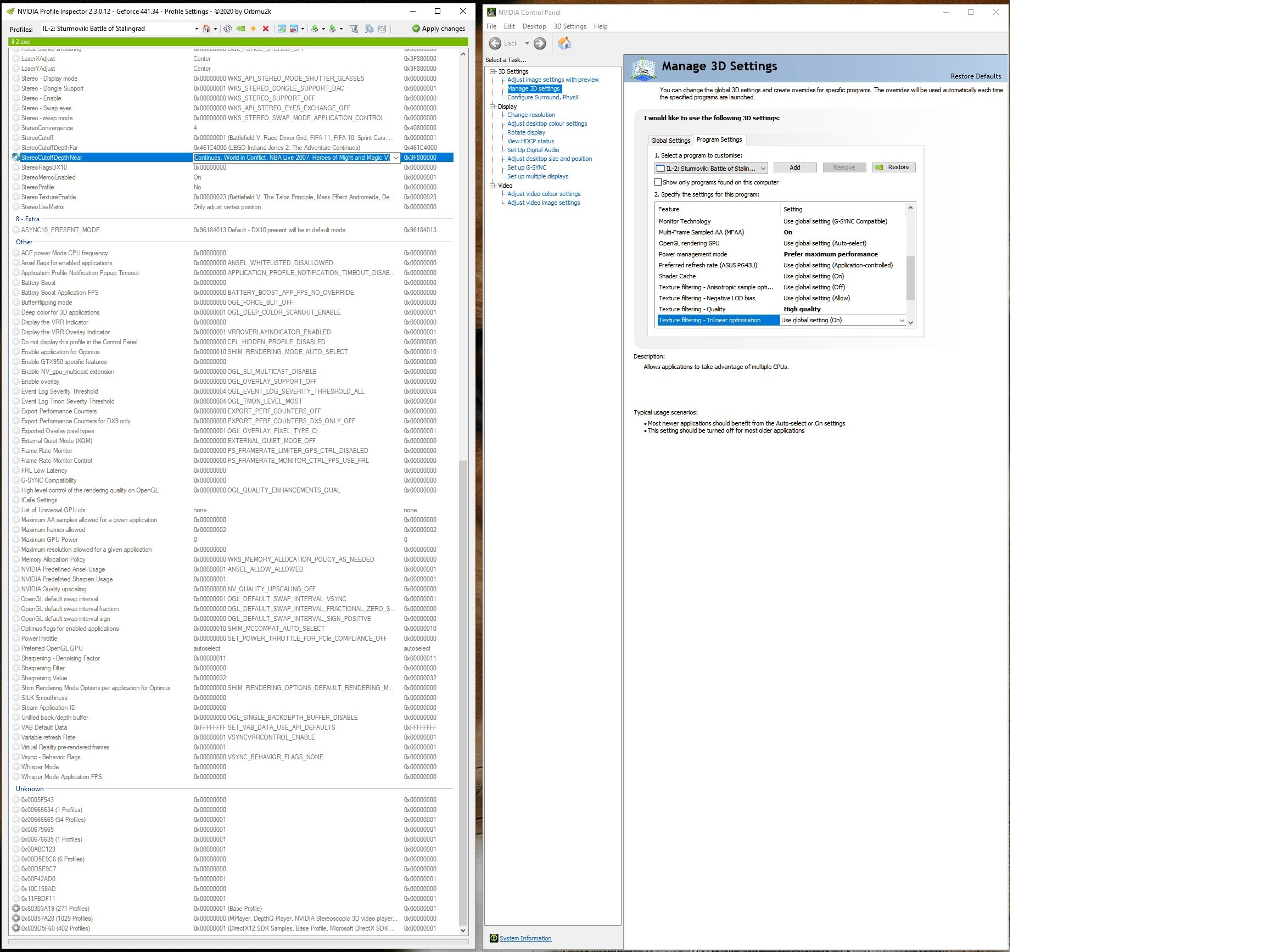Image resolution: width=1265 pixels, height=952 pixels.
Task: Collapse the 3D Settings tree node
Action: coord(492,71)
